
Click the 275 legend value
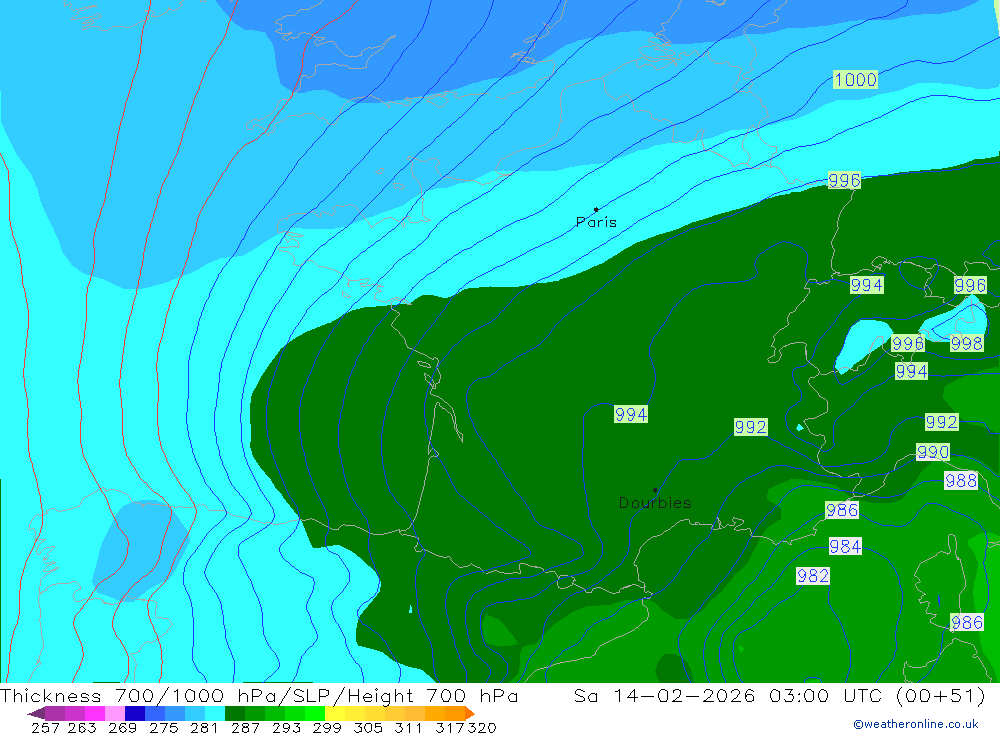coord(163,728)
